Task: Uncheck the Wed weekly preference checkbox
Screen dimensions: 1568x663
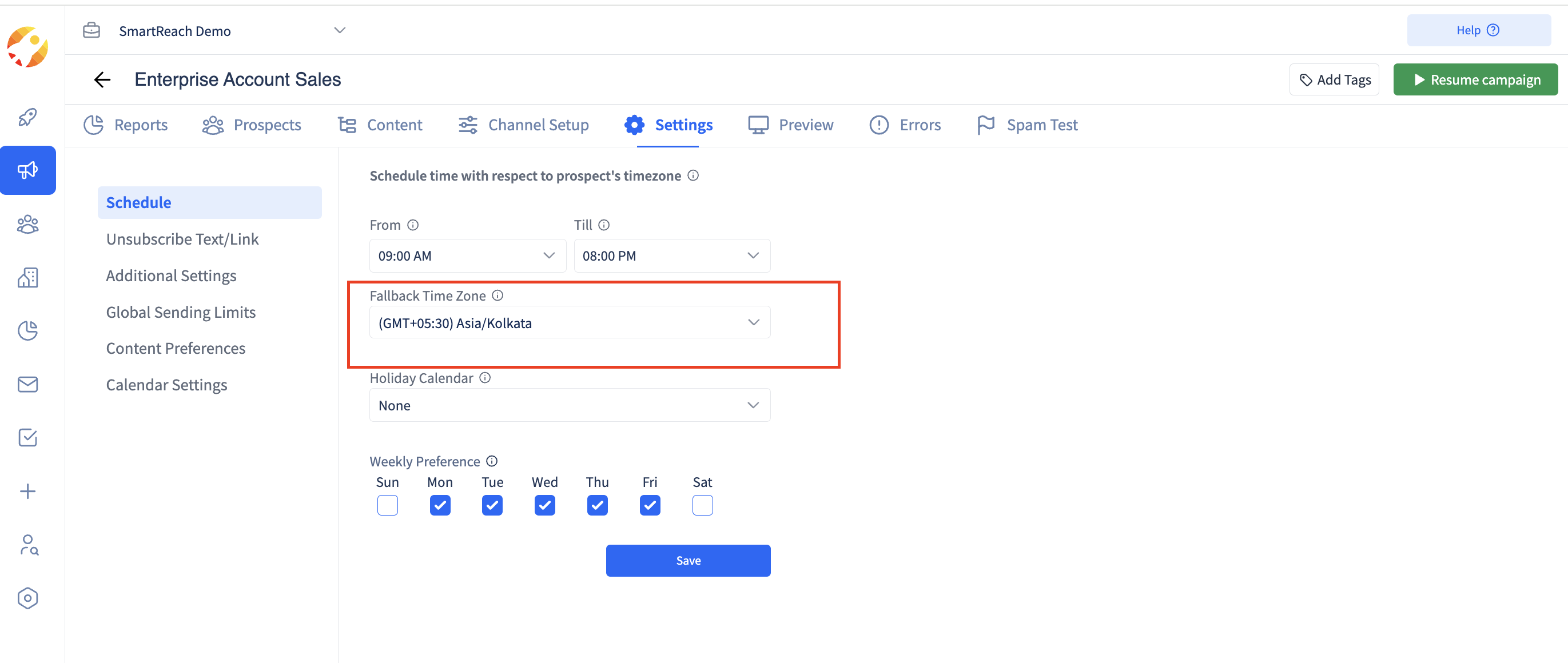Action: coord(544,505)
